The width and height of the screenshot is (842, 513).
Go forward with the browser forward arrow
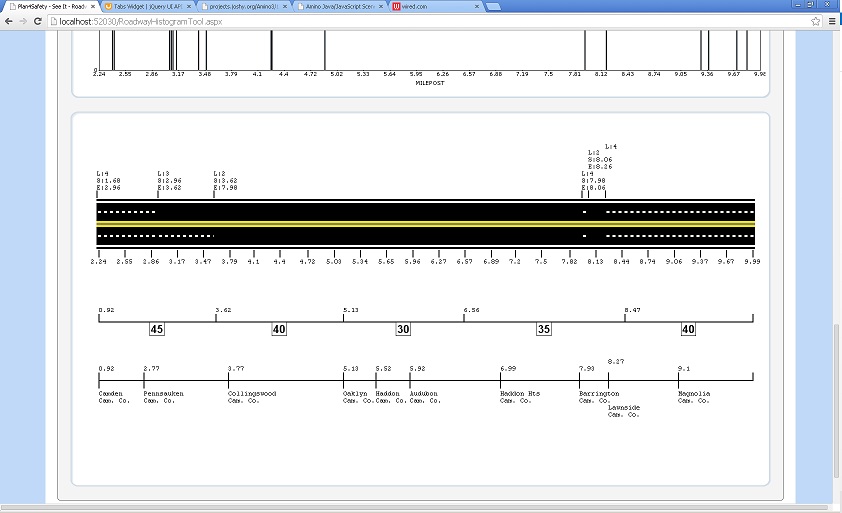tap(23, 21)
